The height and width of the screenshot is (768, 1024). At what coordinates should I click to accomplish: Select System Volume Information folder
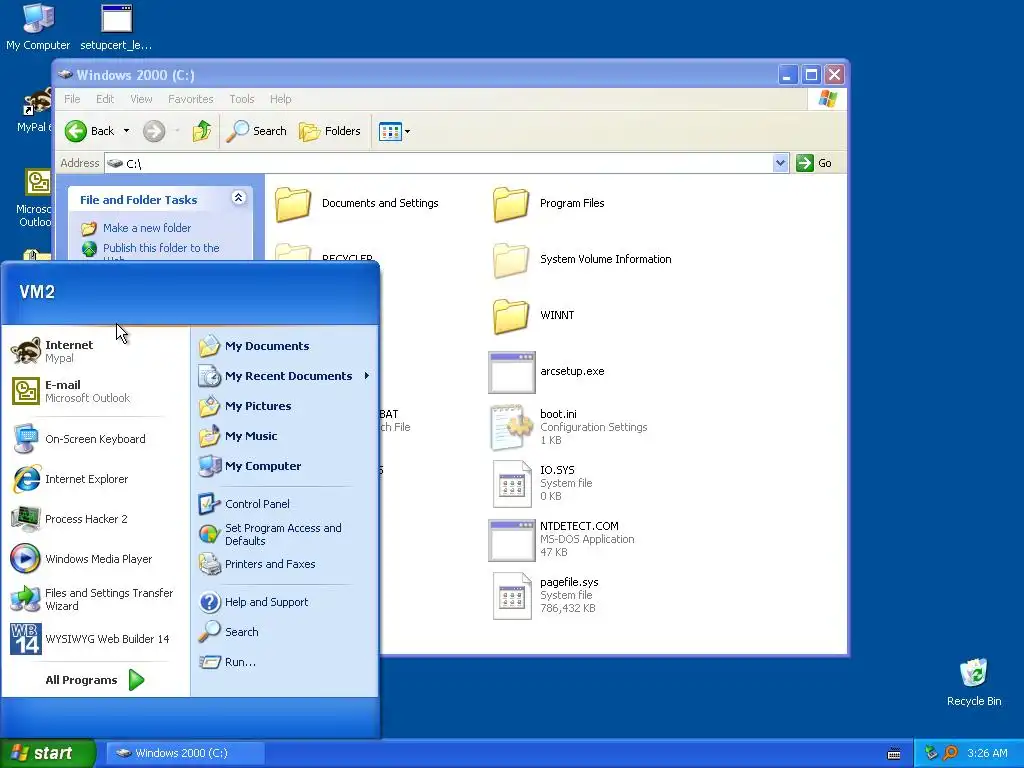click(582, 259)
